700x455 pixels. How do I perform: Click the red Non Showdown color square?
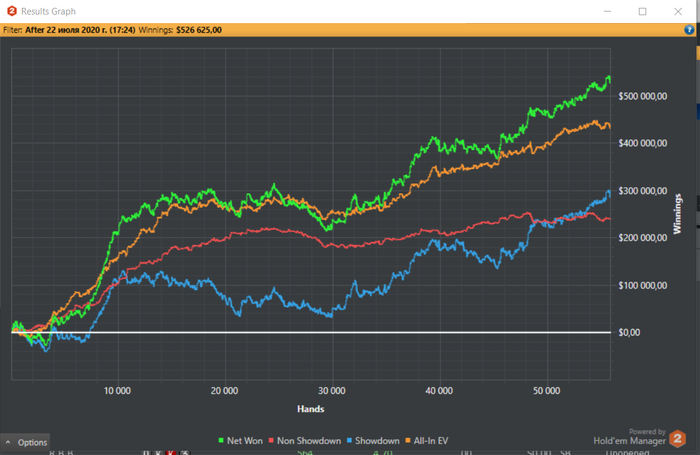tap(271, 441)
